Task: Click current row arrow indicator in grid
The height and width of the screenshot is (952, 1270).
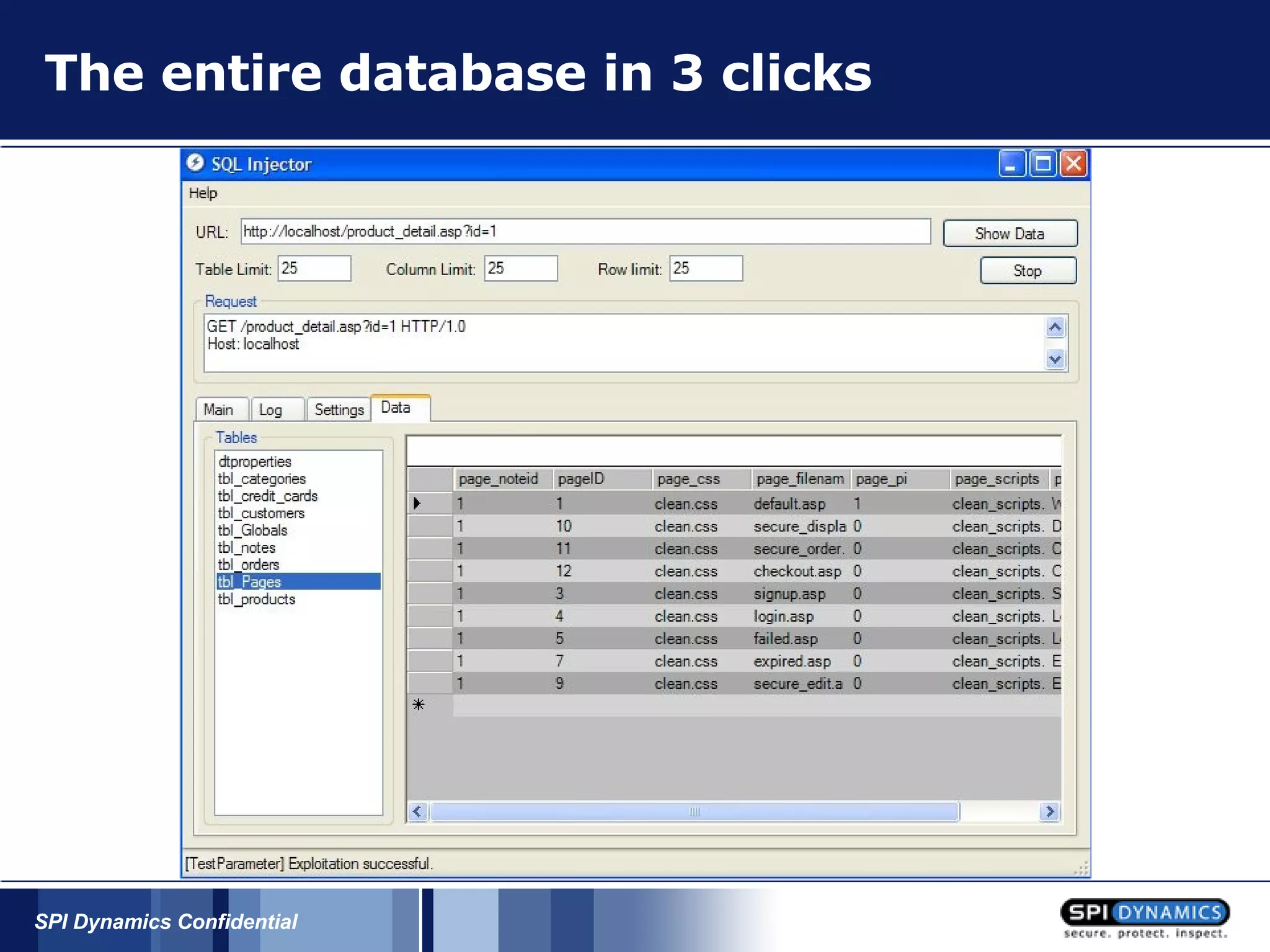Action: point(417,503)
